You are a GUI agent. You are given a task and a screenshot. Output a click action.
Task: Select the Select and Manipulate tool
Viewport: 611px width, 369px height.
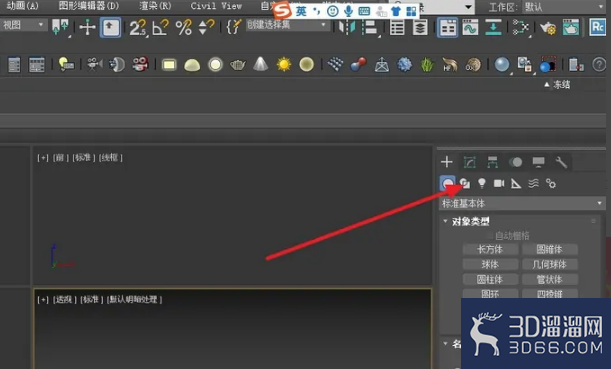[x=87, y=27]
